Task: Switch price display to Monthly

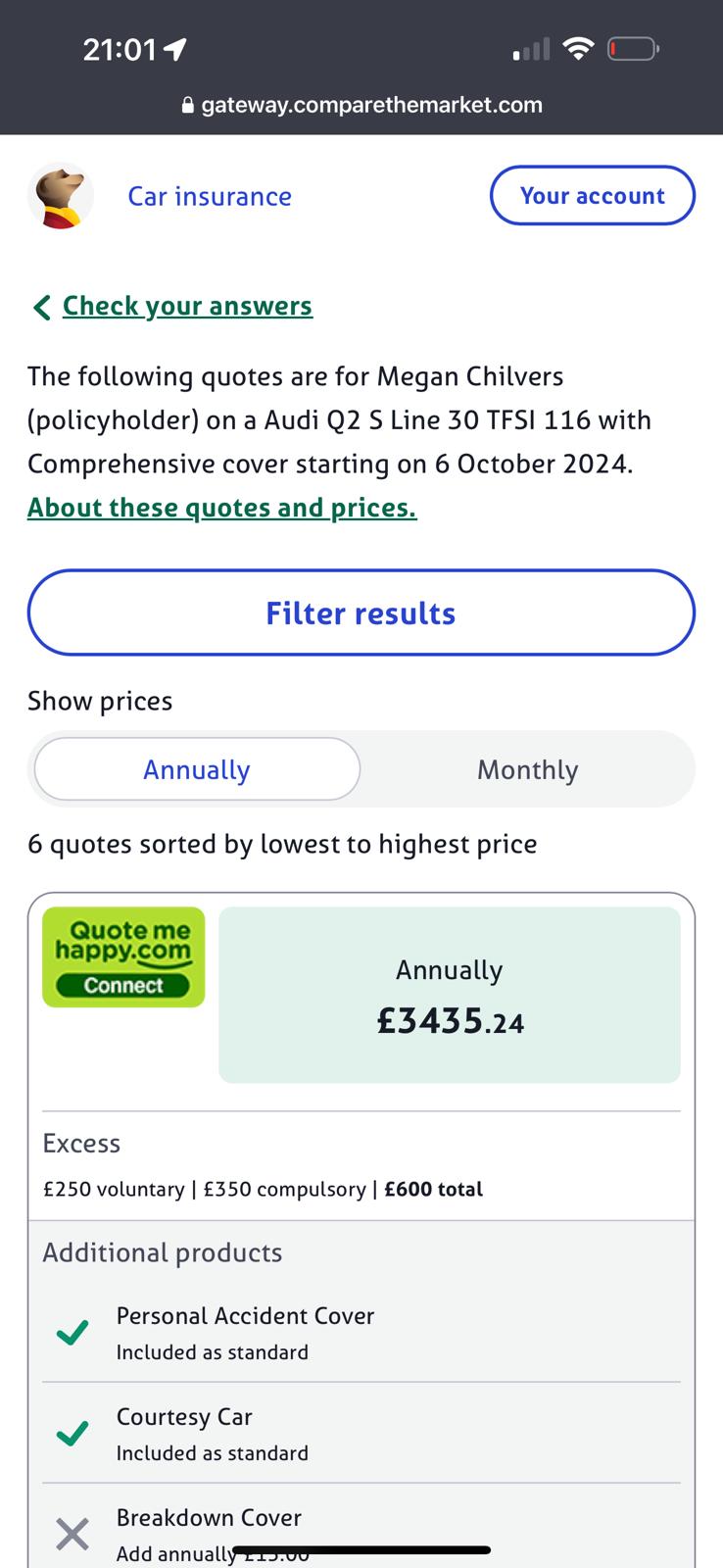Action: tap(527, 769)
